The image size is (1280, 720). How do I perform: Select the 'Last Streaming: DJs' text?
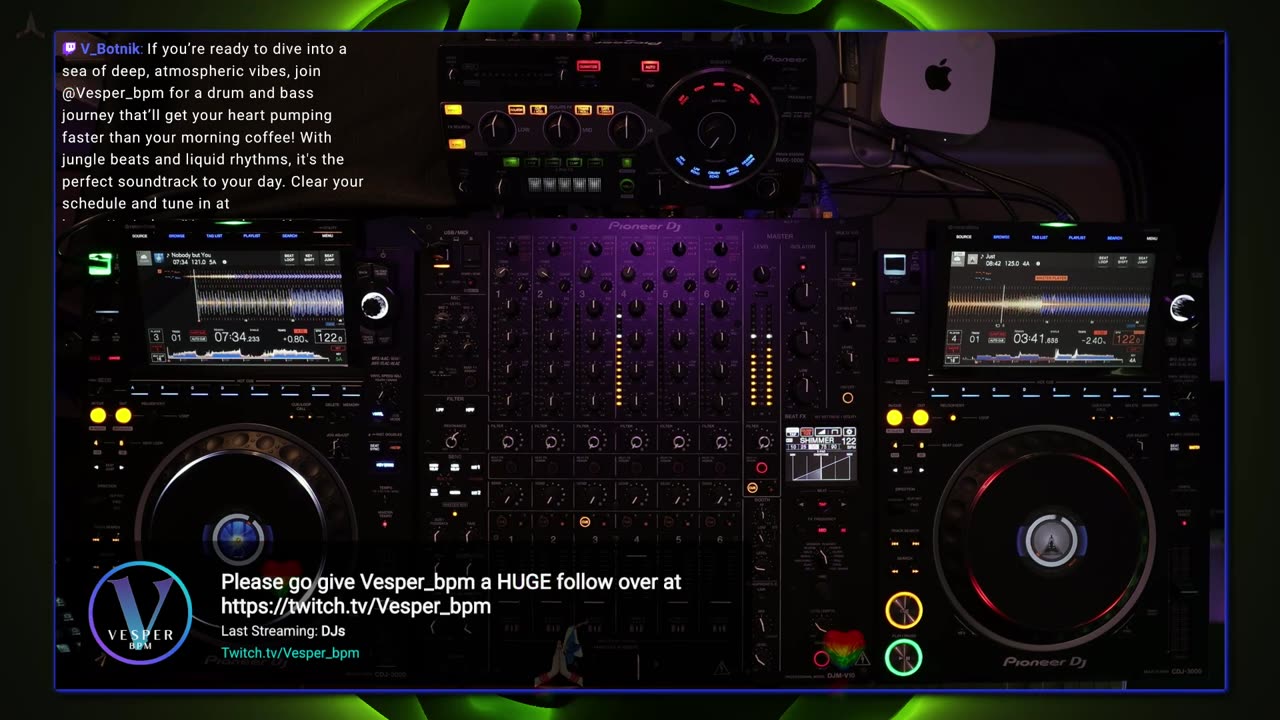click(x=283, y=631)
